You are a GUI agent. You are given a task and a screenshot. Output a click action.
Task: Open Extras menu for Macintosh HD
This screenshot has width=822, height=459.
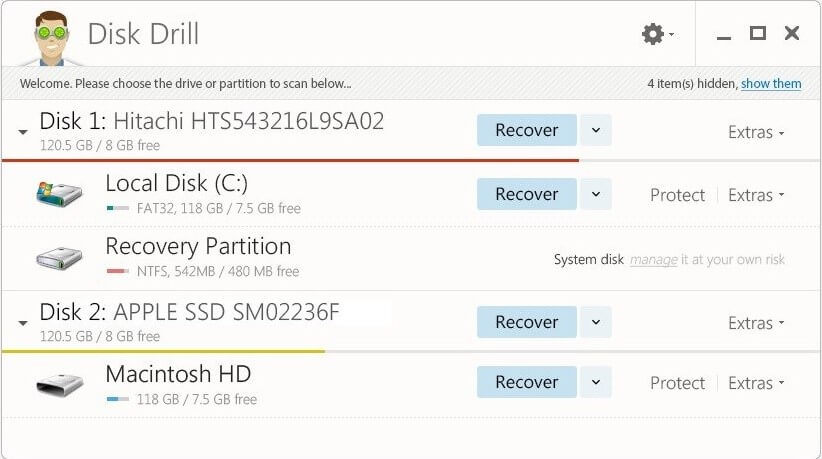tap(756, 383)
